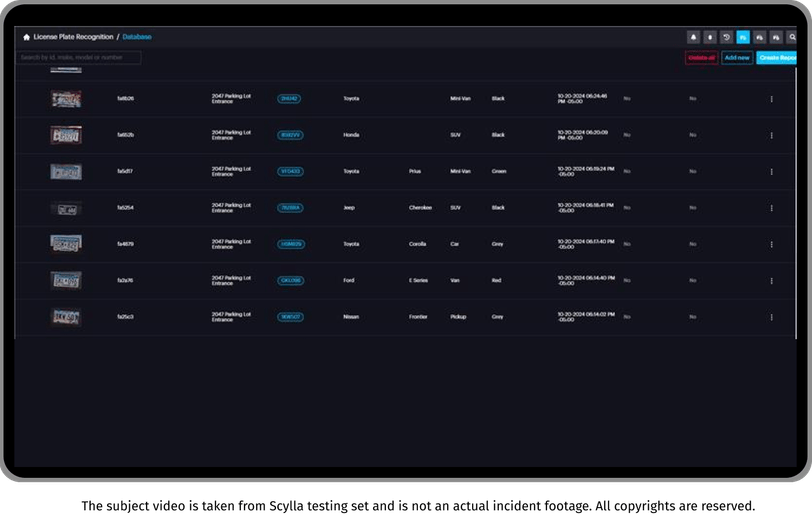Click the home icon in breadcrumb
This screenshot has width=812, height=519.
(x=26, y=37)
